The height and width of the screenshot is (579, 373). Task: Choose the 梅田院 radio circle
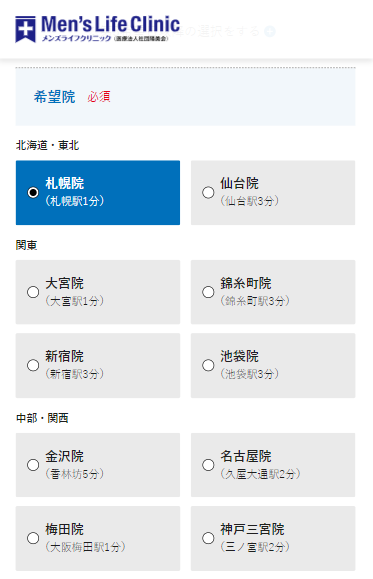pos(33,538)
